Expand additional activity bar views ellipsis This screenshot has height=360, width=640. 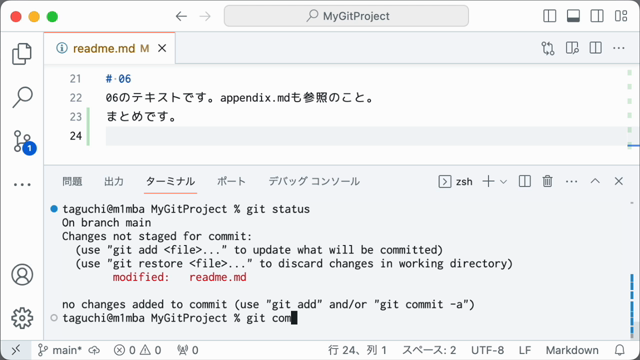[x=22, y=184]
